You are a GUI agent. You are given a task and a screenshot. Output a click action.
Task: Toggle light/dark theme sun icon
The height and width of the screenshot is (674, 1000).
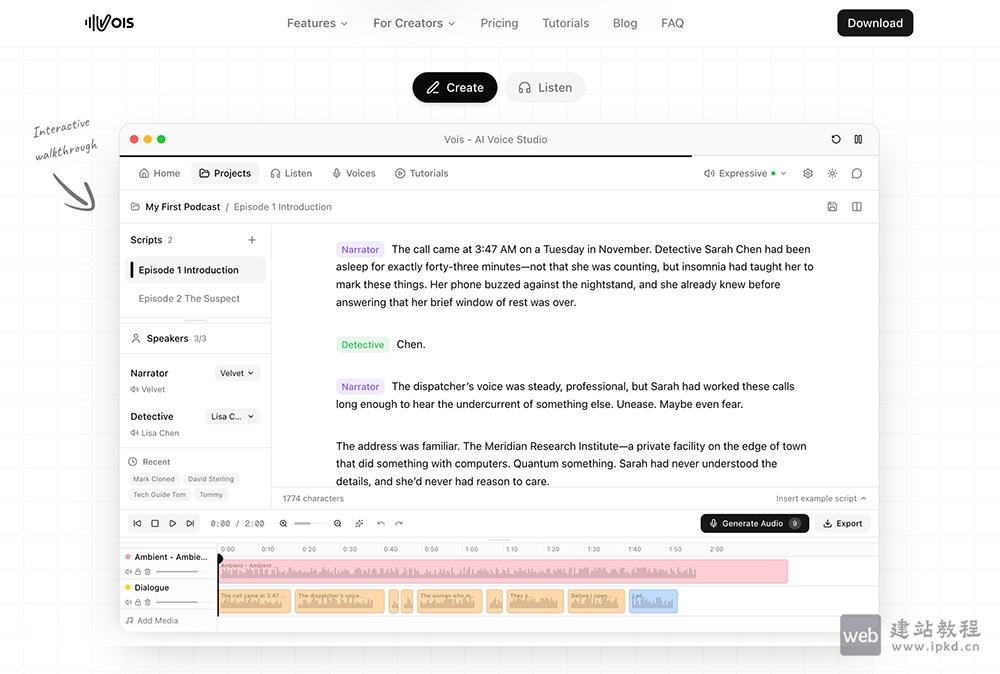click(832, 173)
